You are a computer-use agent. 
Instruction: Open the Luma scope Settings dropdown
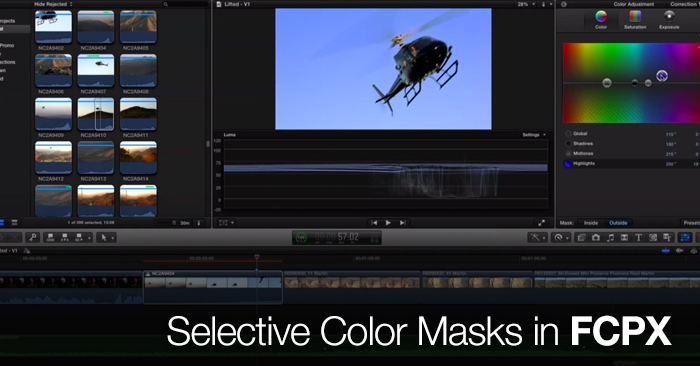[534, 135]
